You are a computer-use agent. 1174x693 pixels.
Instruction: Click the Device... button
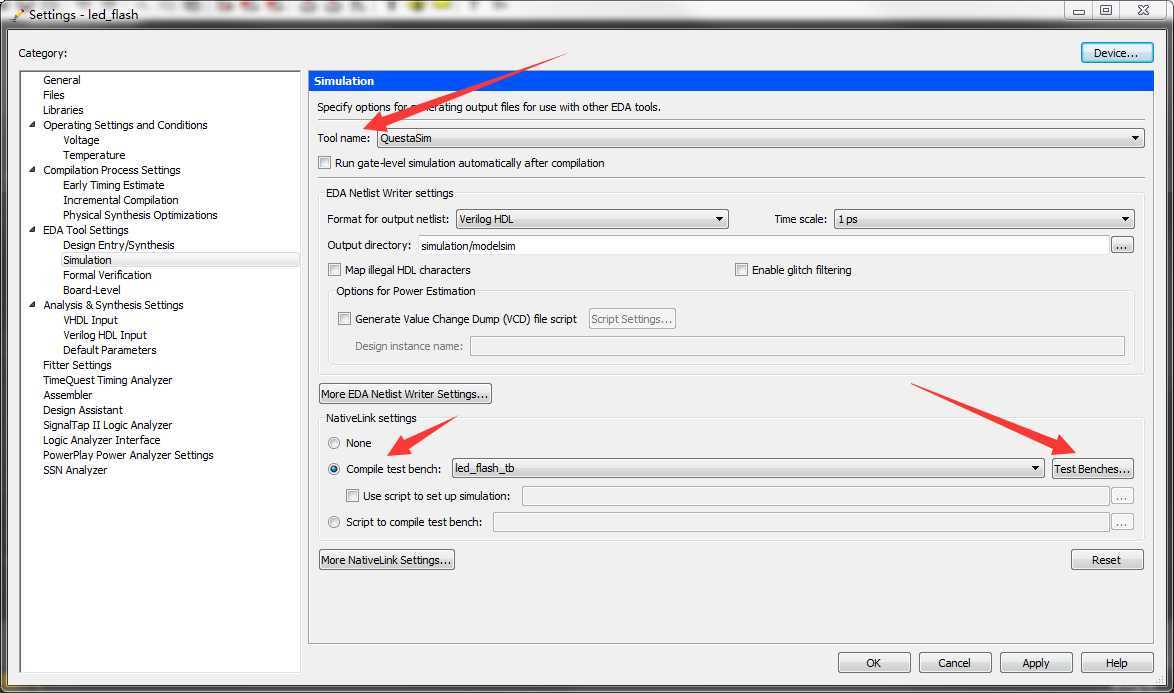1116,53
